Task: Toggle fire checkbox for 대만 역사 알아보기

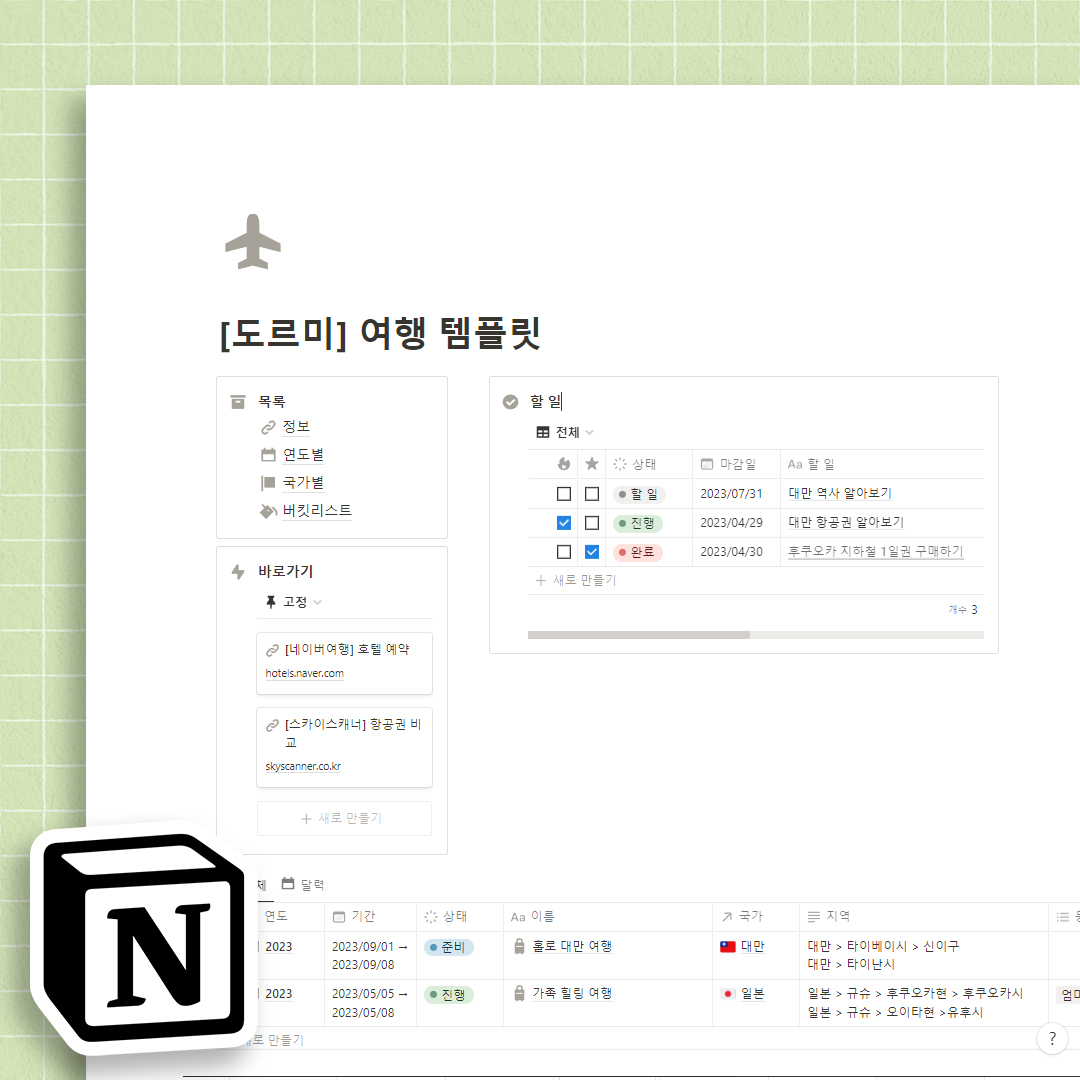Action: point(563,494)
